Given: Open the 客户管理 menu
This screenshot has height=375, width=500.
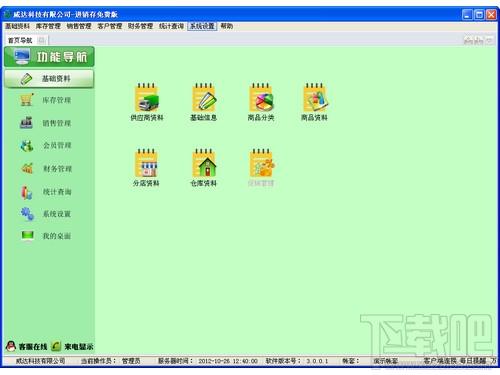Looking at the screenshot, I should click(x=109, y=26).
